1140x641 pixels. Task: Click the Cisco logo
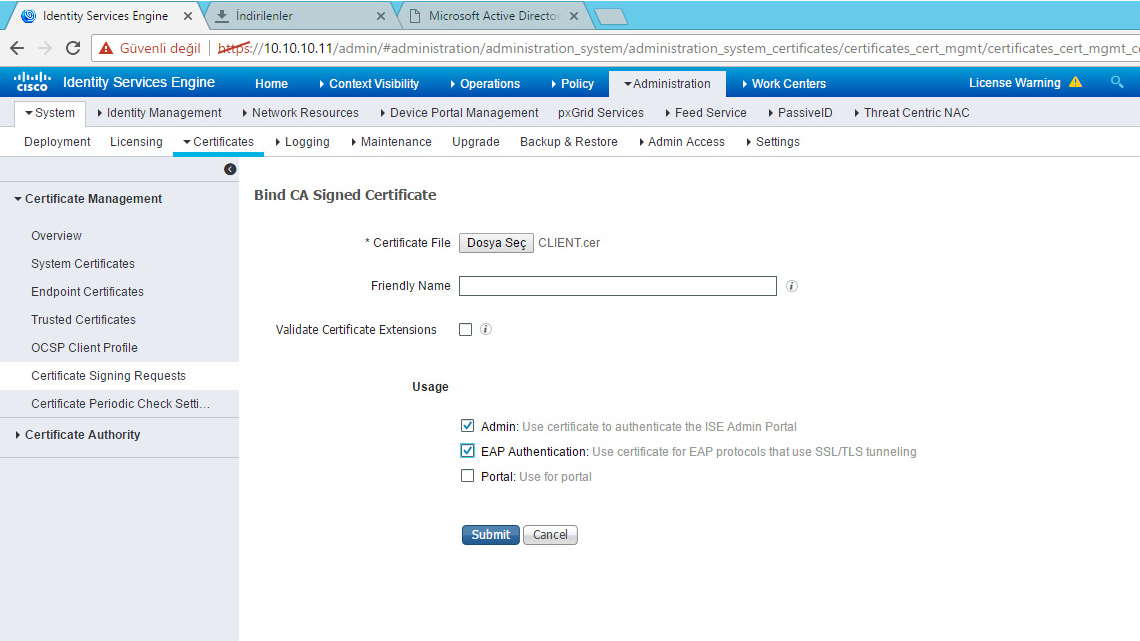[32, 82]
